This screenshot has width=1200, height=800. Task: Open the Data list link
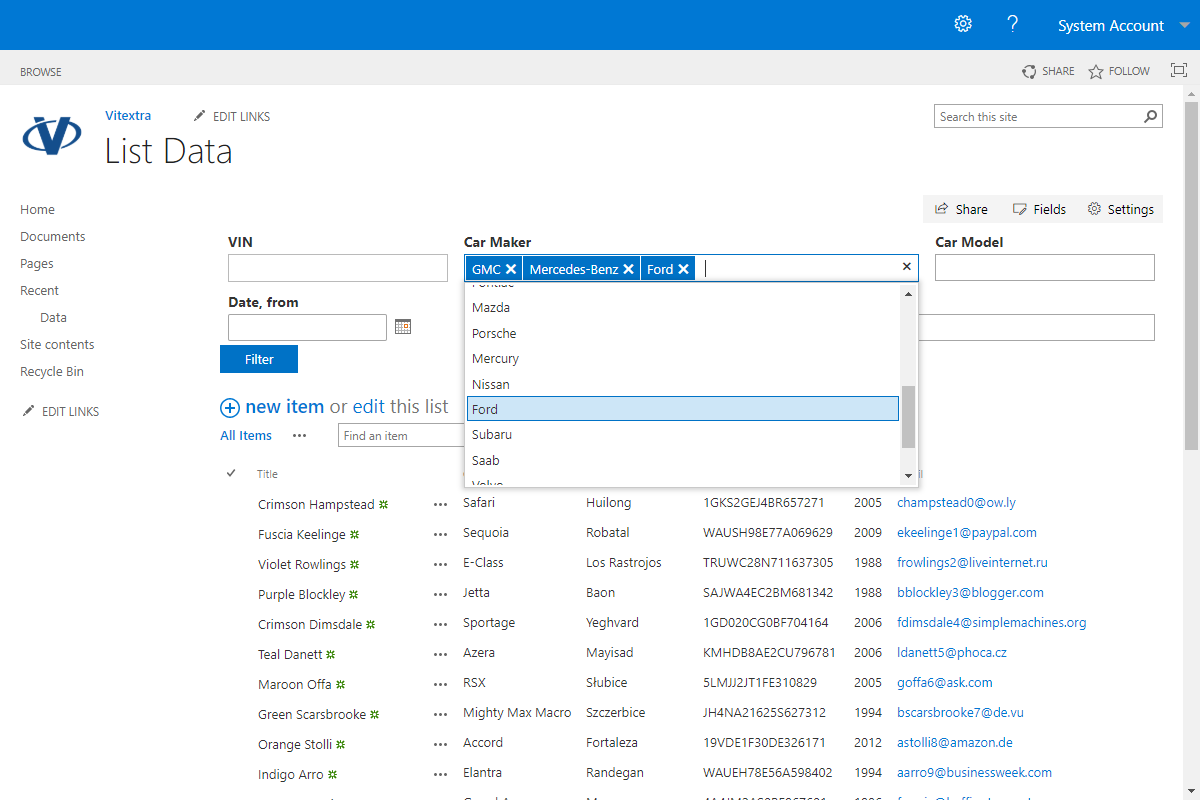54,318
